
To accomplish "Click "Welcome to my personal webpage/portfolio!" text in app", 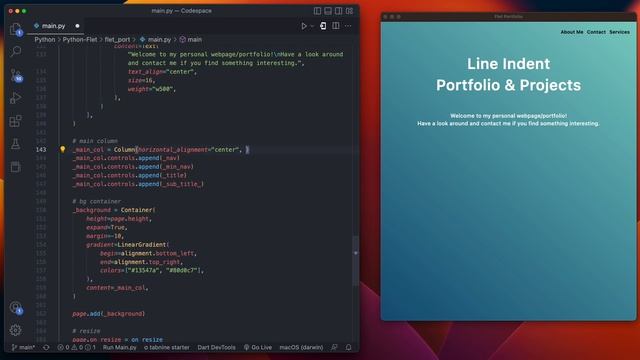I will [x=508, y=116].
